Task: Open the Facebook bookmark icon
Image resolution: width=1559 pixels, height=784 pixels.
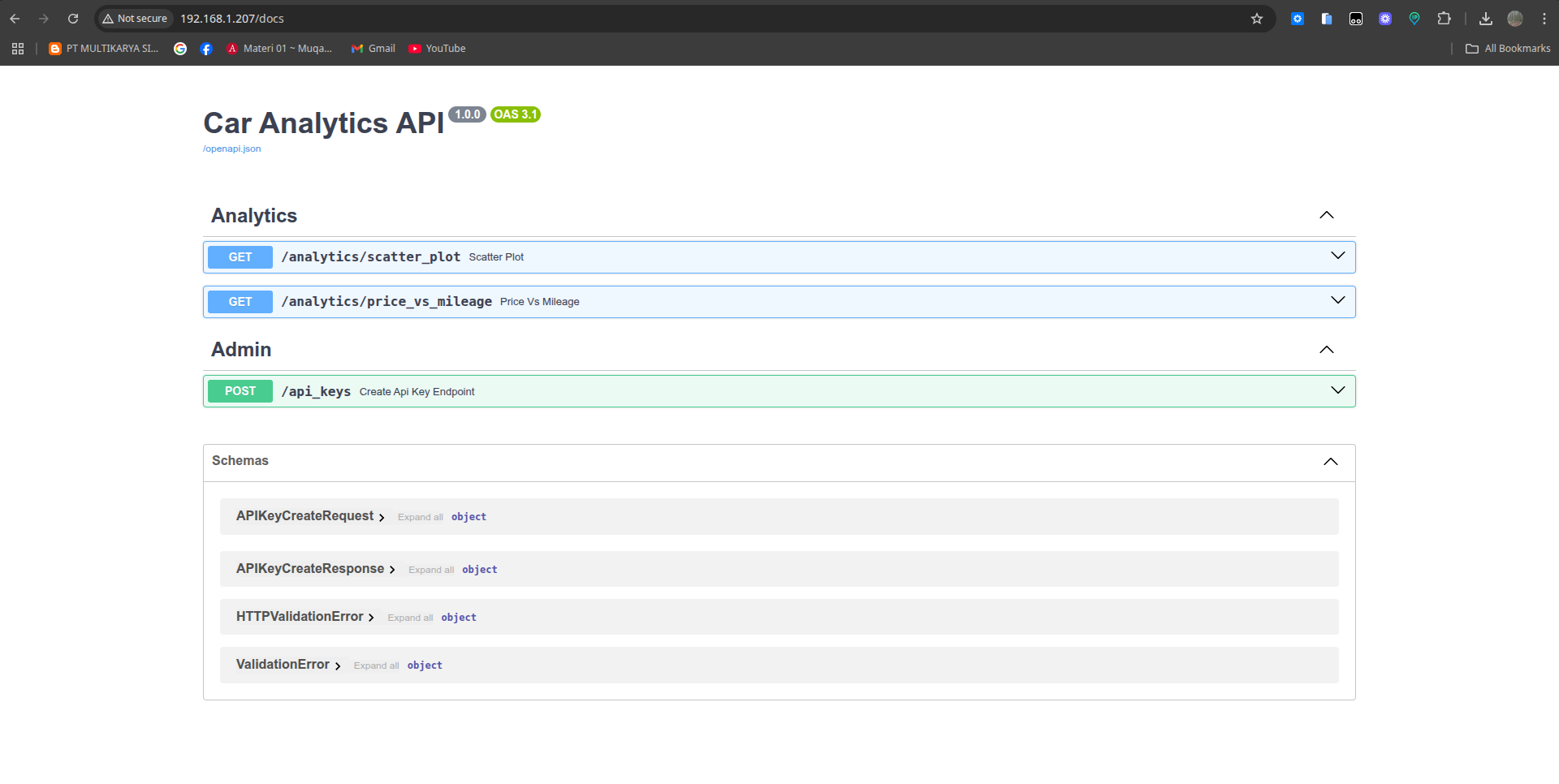Action: tap(206, 49)
